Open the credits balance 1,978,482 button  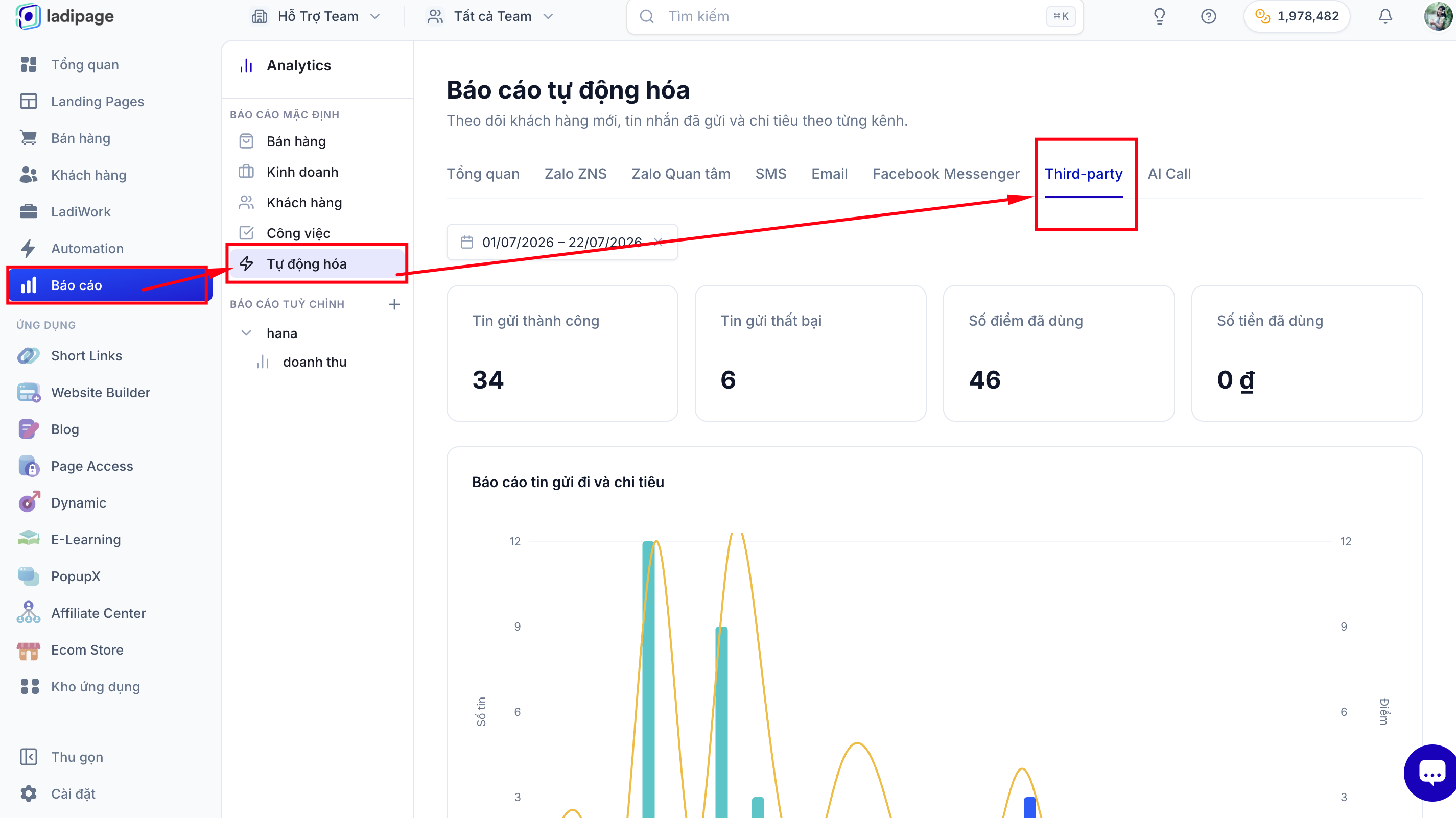point(1297,16)
